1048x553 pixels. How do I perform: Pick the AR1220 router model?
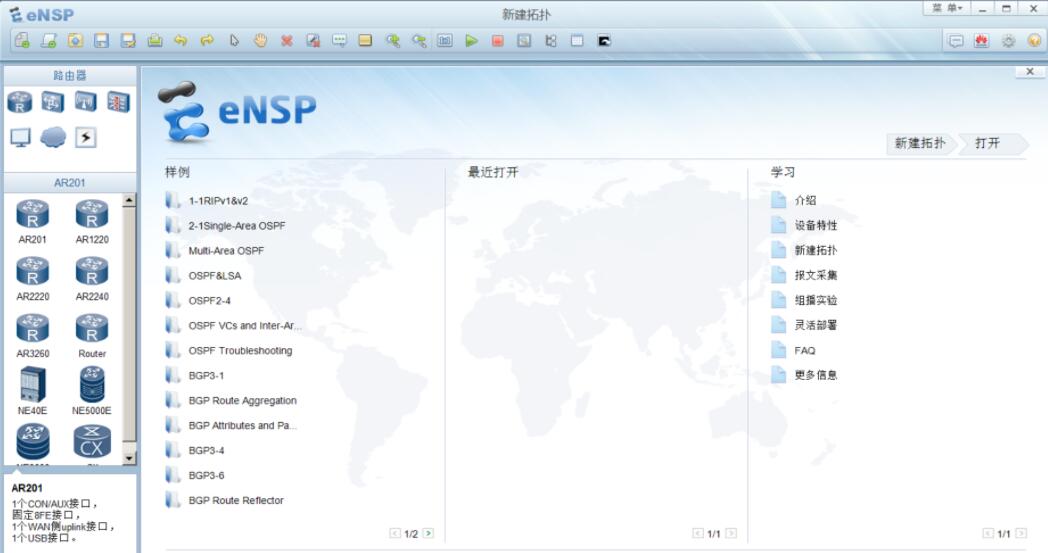tap(92, 221)
